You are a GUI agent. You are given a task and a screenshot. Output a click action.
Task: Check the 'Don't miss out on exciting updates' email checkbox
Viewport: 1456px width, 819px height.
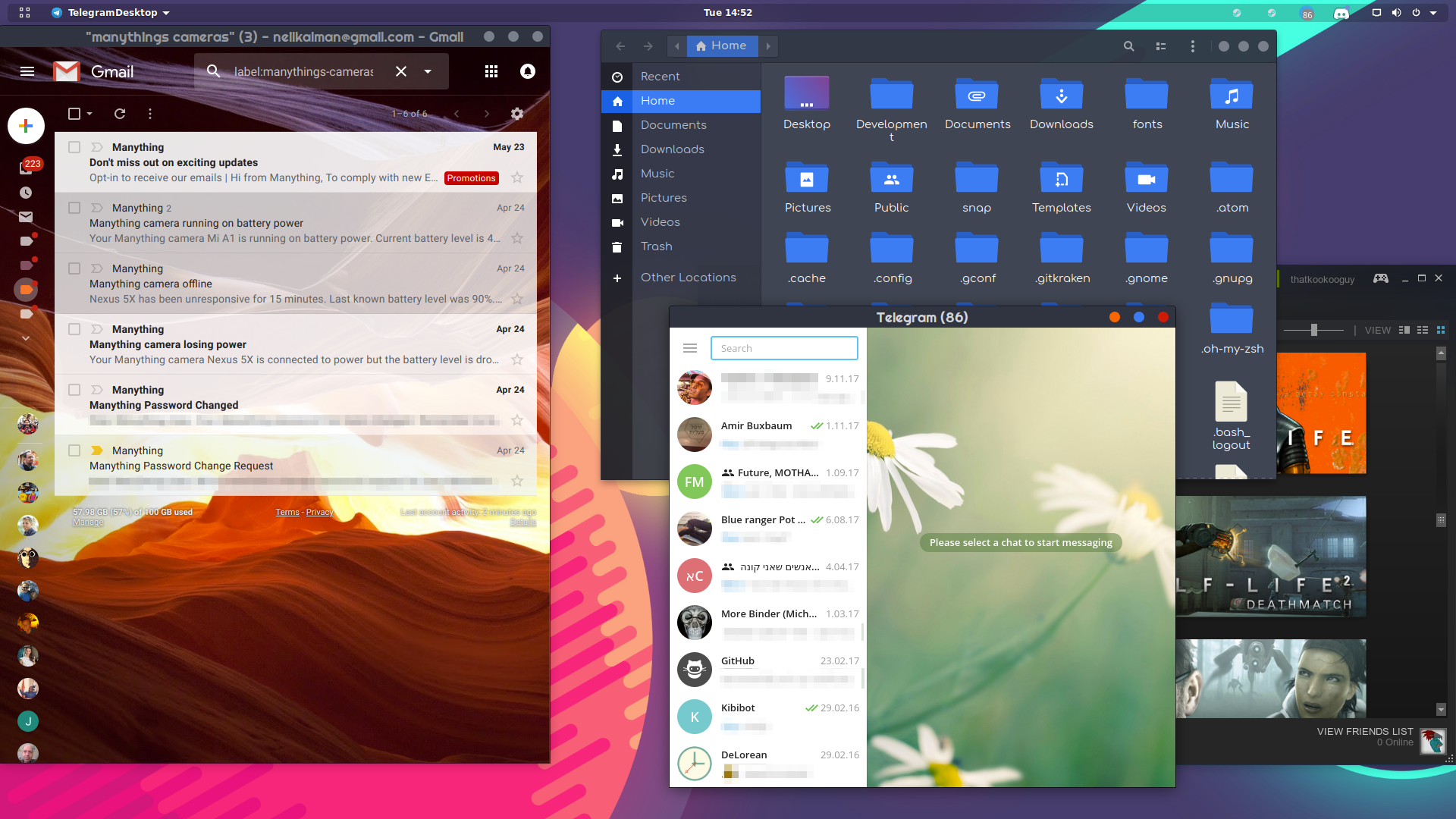tap(74, 147)
